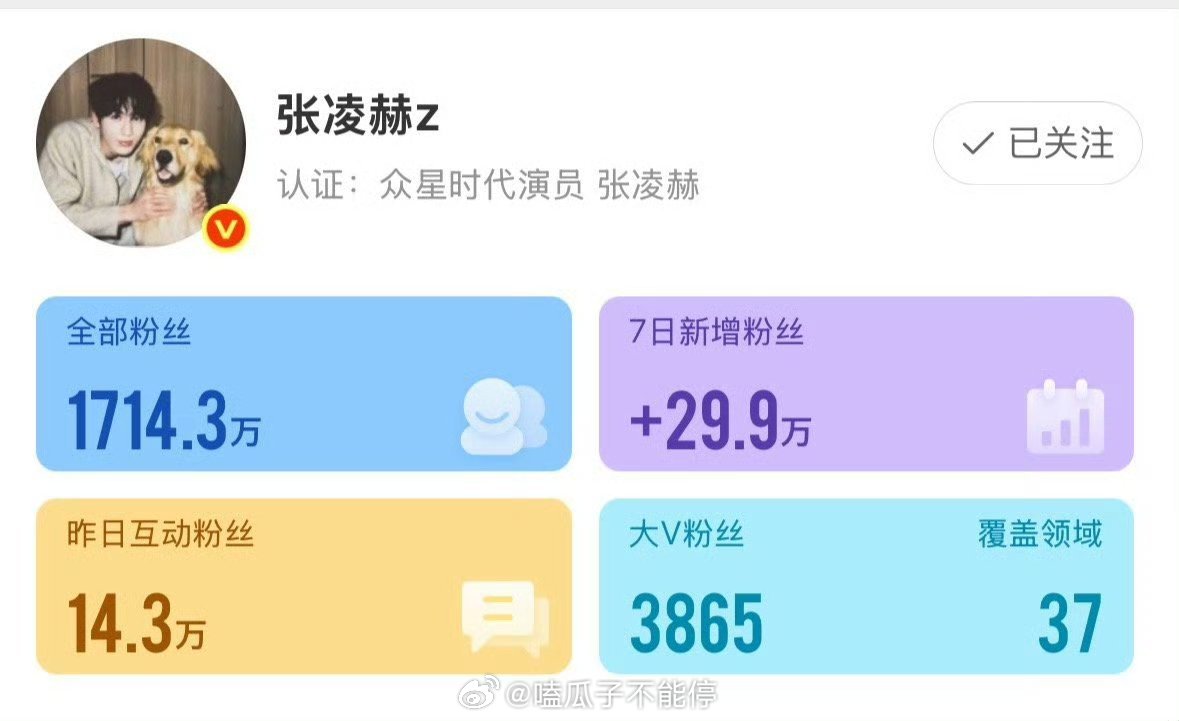Image resolution: width=1179 pixels, height=721 pixels.
Task: Click the chat bubbles icon on yellow card
Action: coord(504,618)
